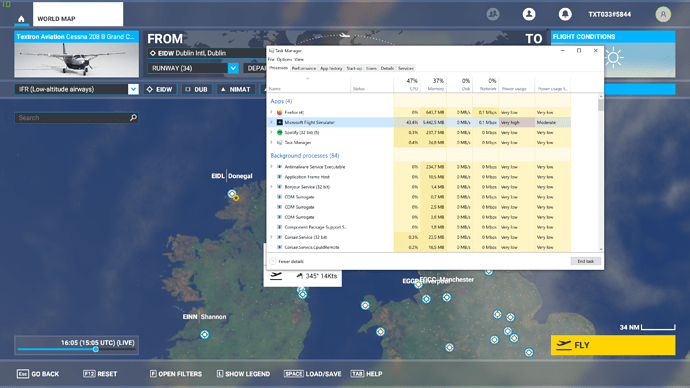Screen dimensions: 690x388
Task: Collapse Task Manager with Fewer details
Action: (287, 261)
